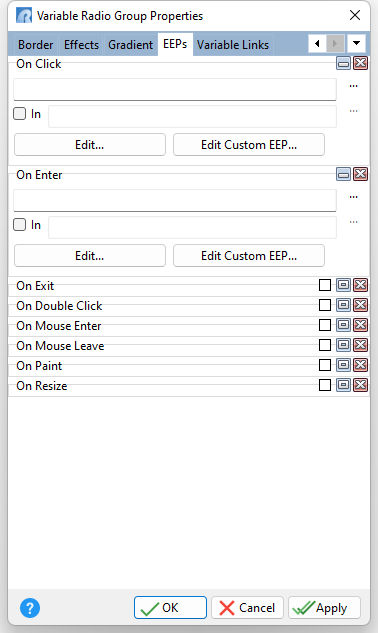This screenshot has height=633, width=378.
Task: Open the tab list dropdown arrow
Action: (x=356, y=43)
